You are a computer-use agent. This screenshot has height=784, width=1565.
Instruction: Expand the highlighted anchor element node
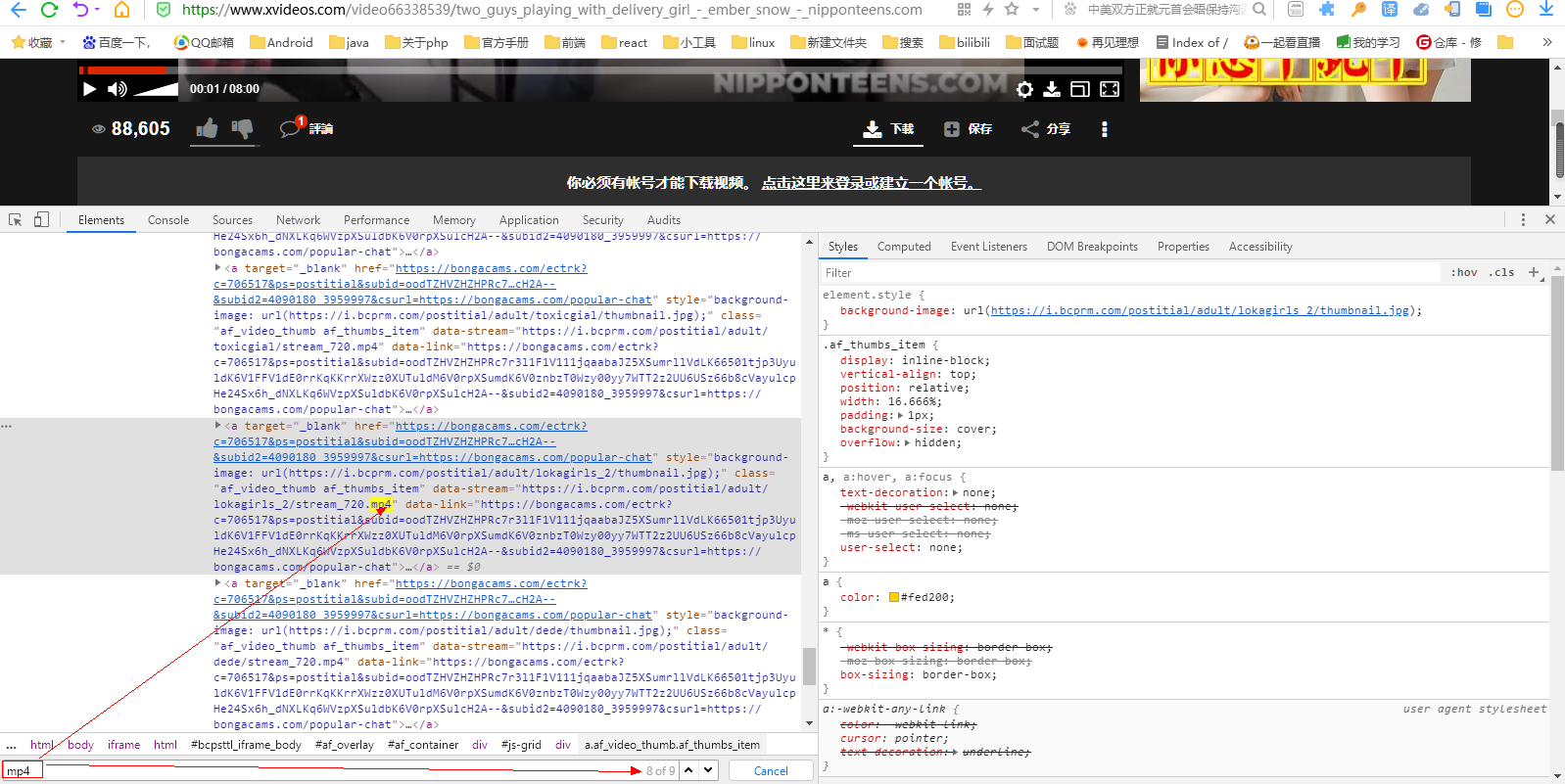tap(217, 426)
